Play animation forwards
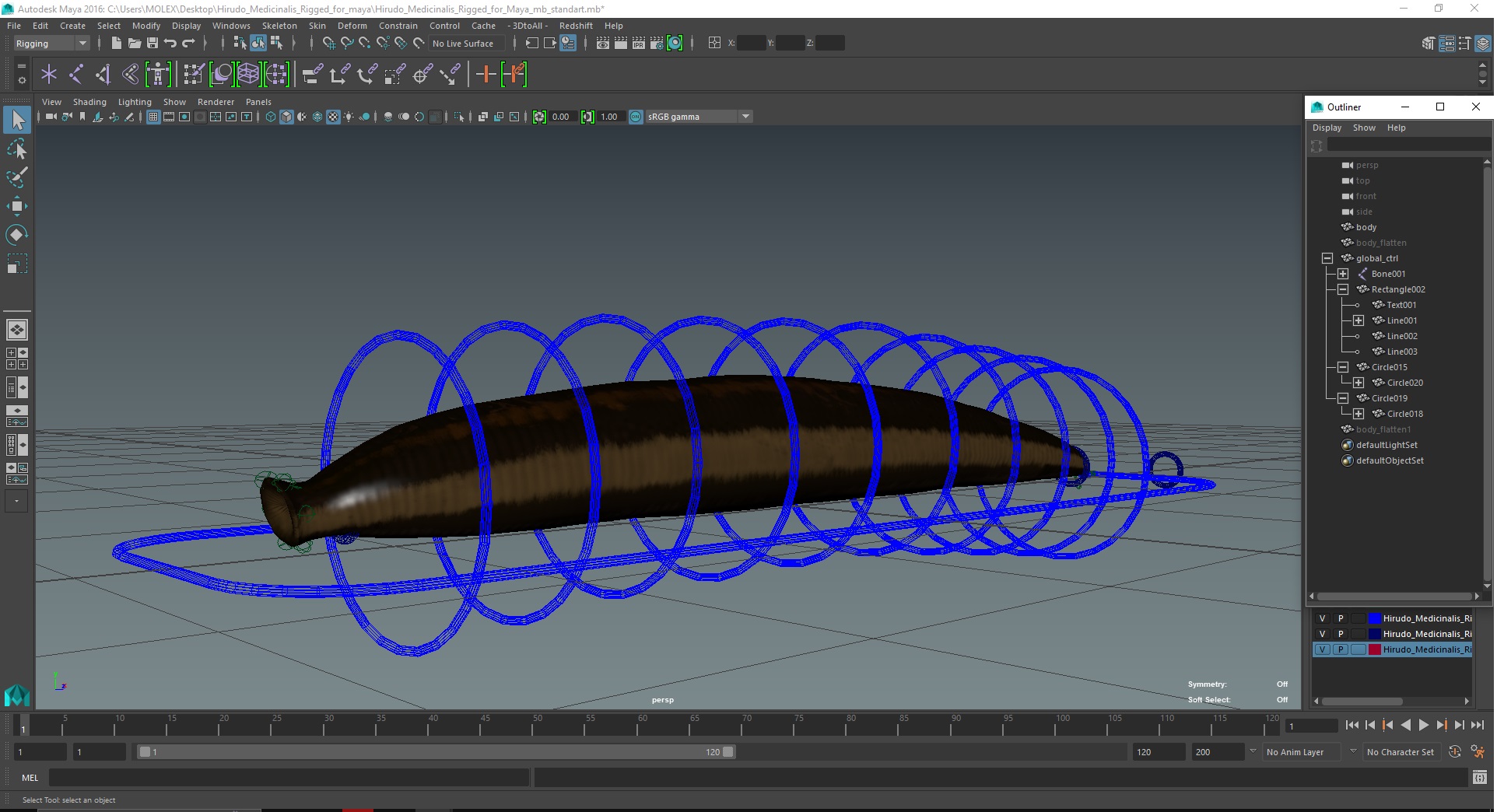Screen dimensions: 1497x812 1423,725
